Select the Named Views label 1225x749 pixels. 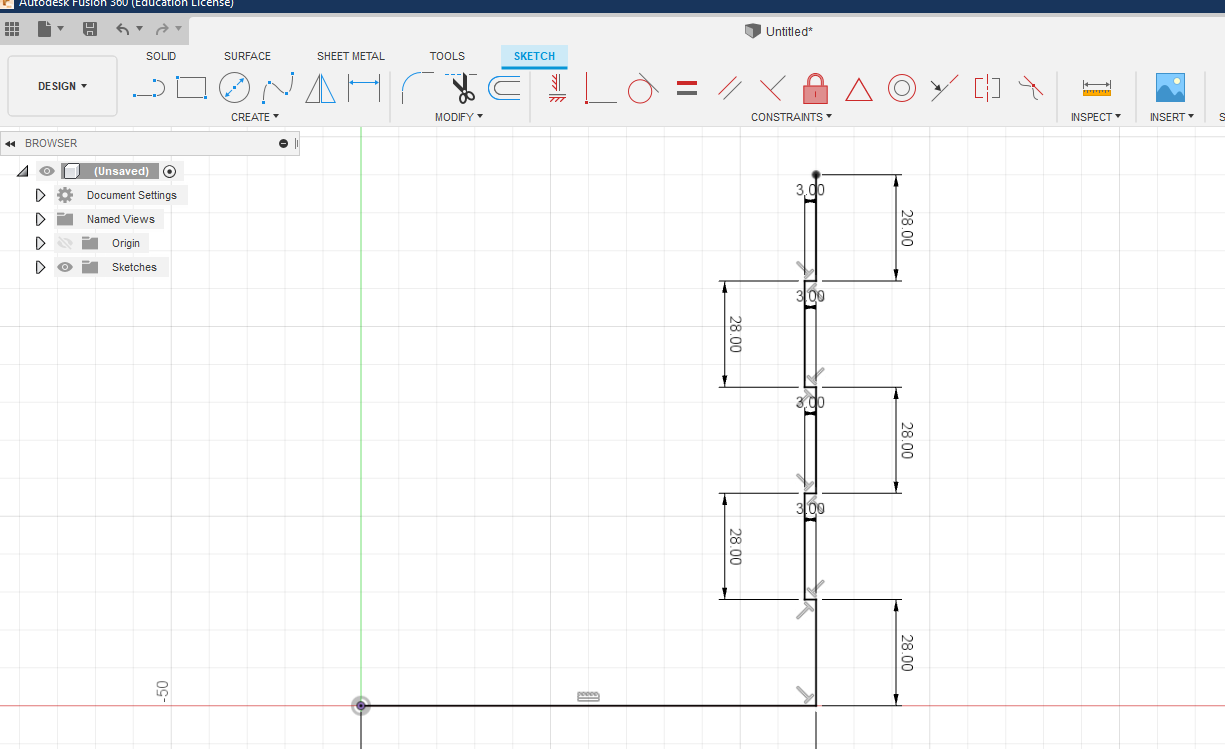(121, 219)
